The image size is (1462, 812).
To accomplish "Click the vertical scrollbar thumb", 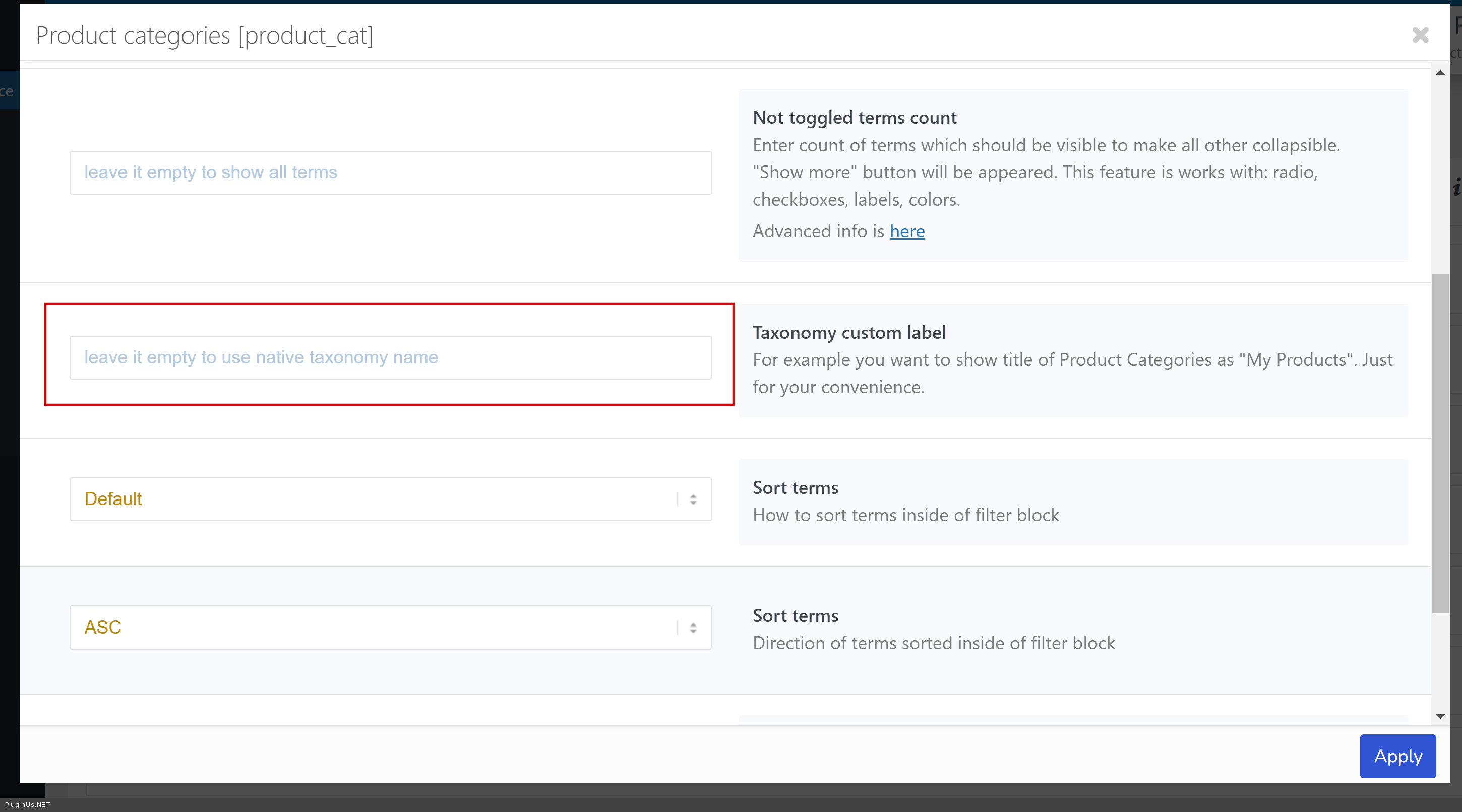I will [1440, 443].
